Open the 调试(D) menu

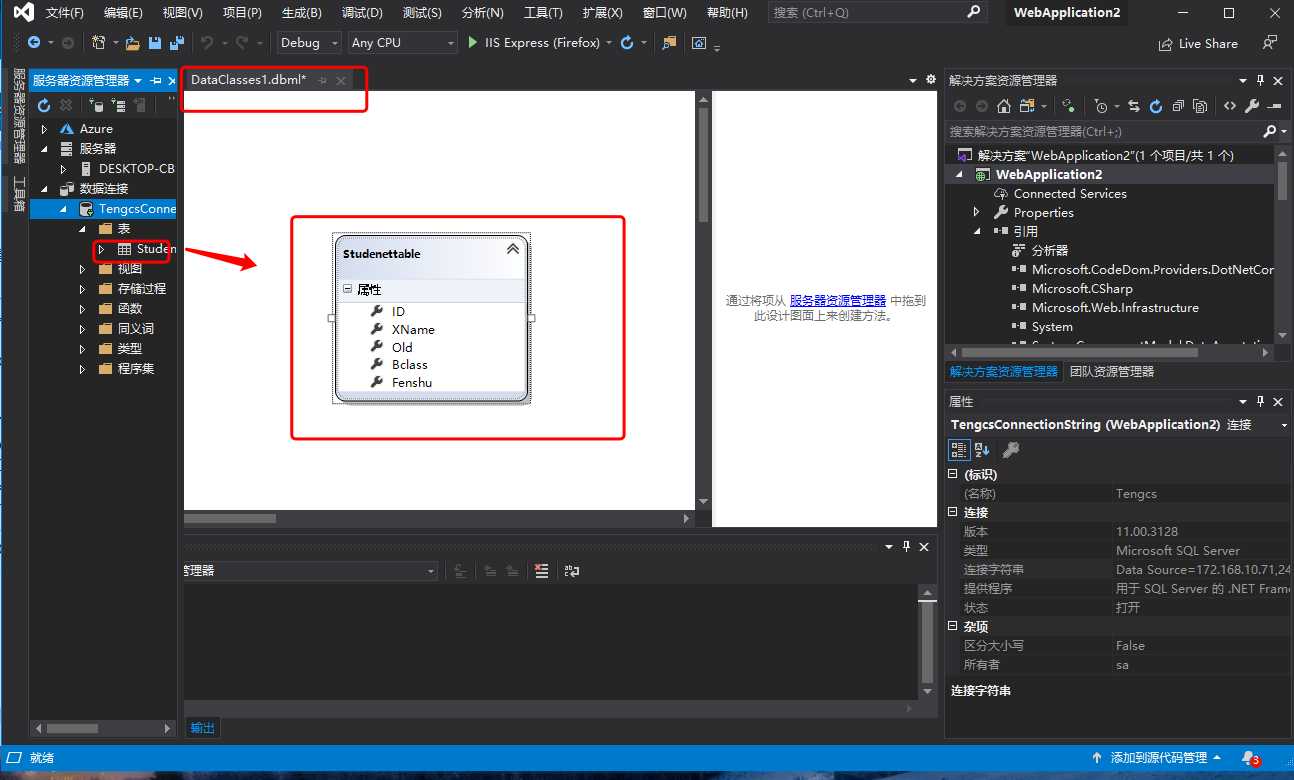pos(361,13)
